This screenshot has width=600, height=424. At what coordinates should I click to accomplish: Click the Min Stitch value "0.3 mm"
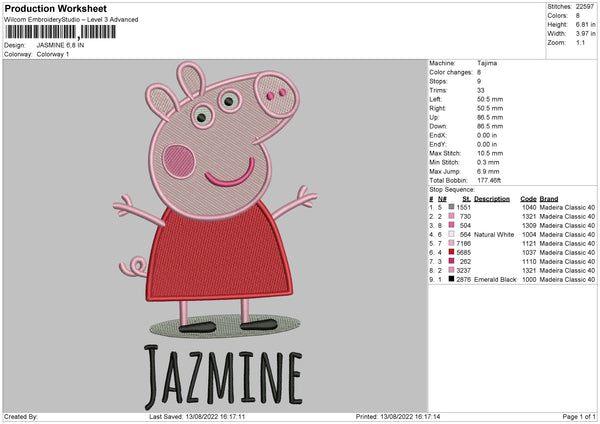point(488,162)
